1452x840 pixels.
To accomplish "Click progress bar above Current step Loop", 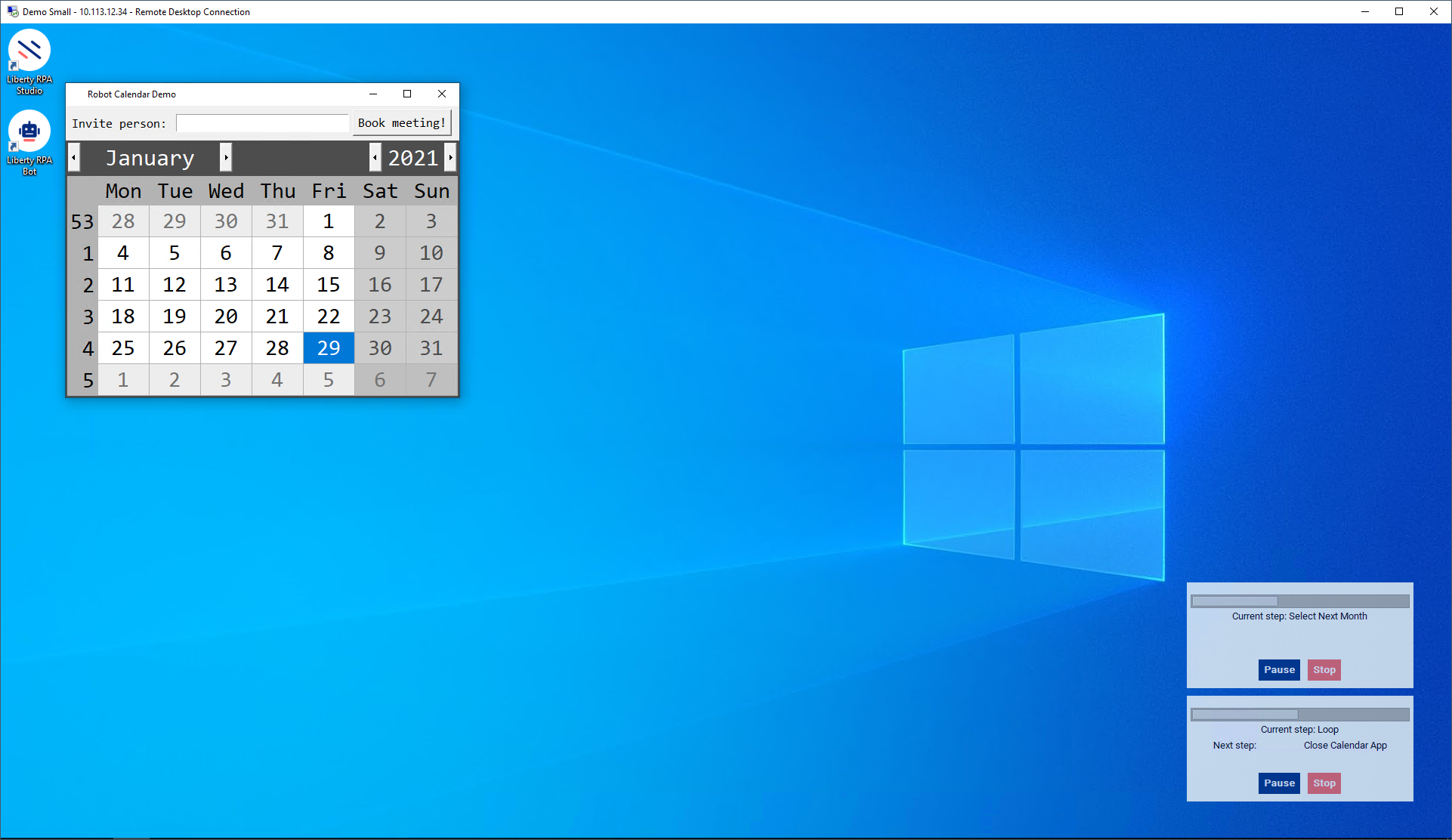I will pos(1299,715).
